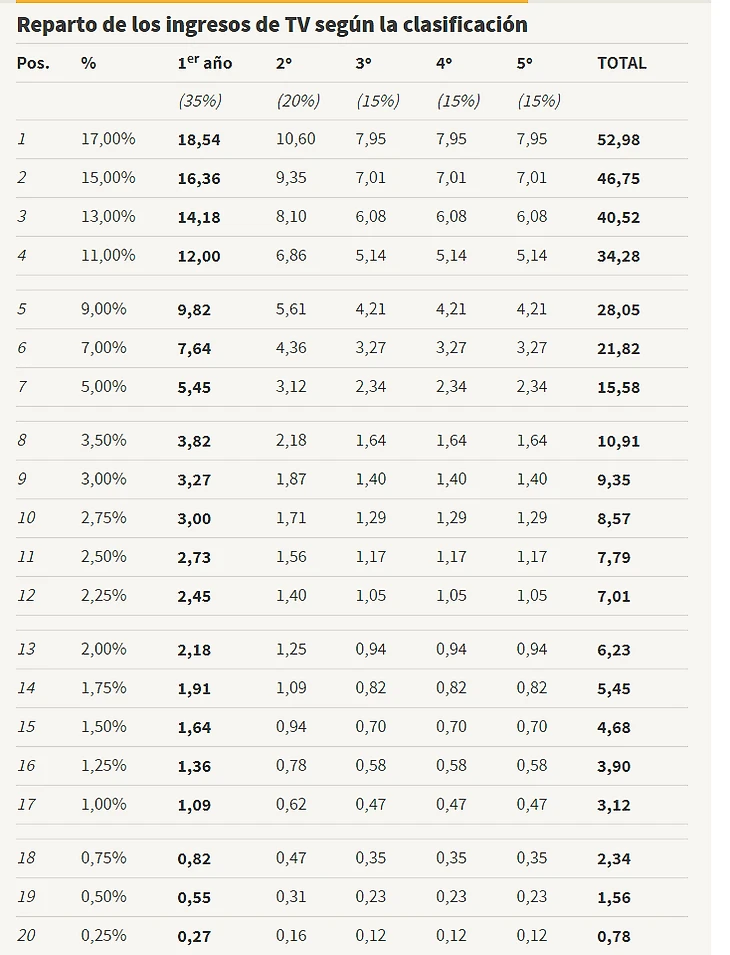Select total 0,78 for position 20

click(x=614, y=937)
